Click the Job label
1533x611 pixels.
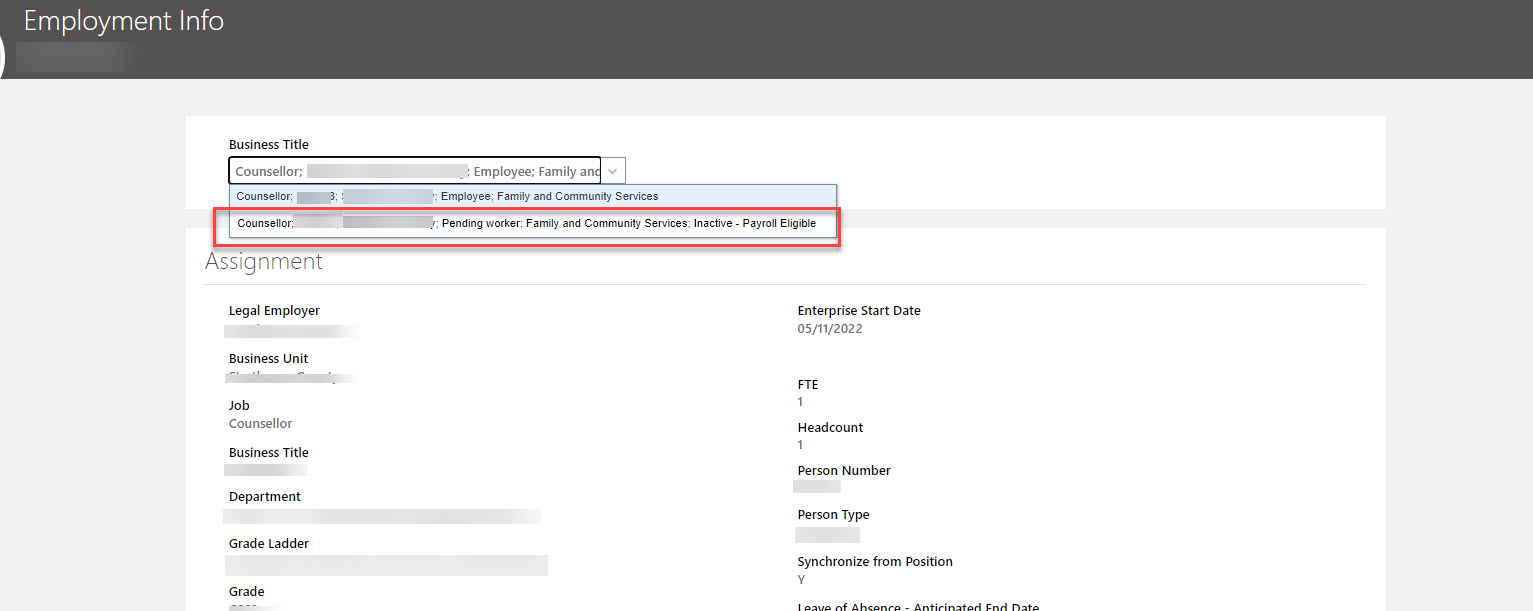pos(239,406)
